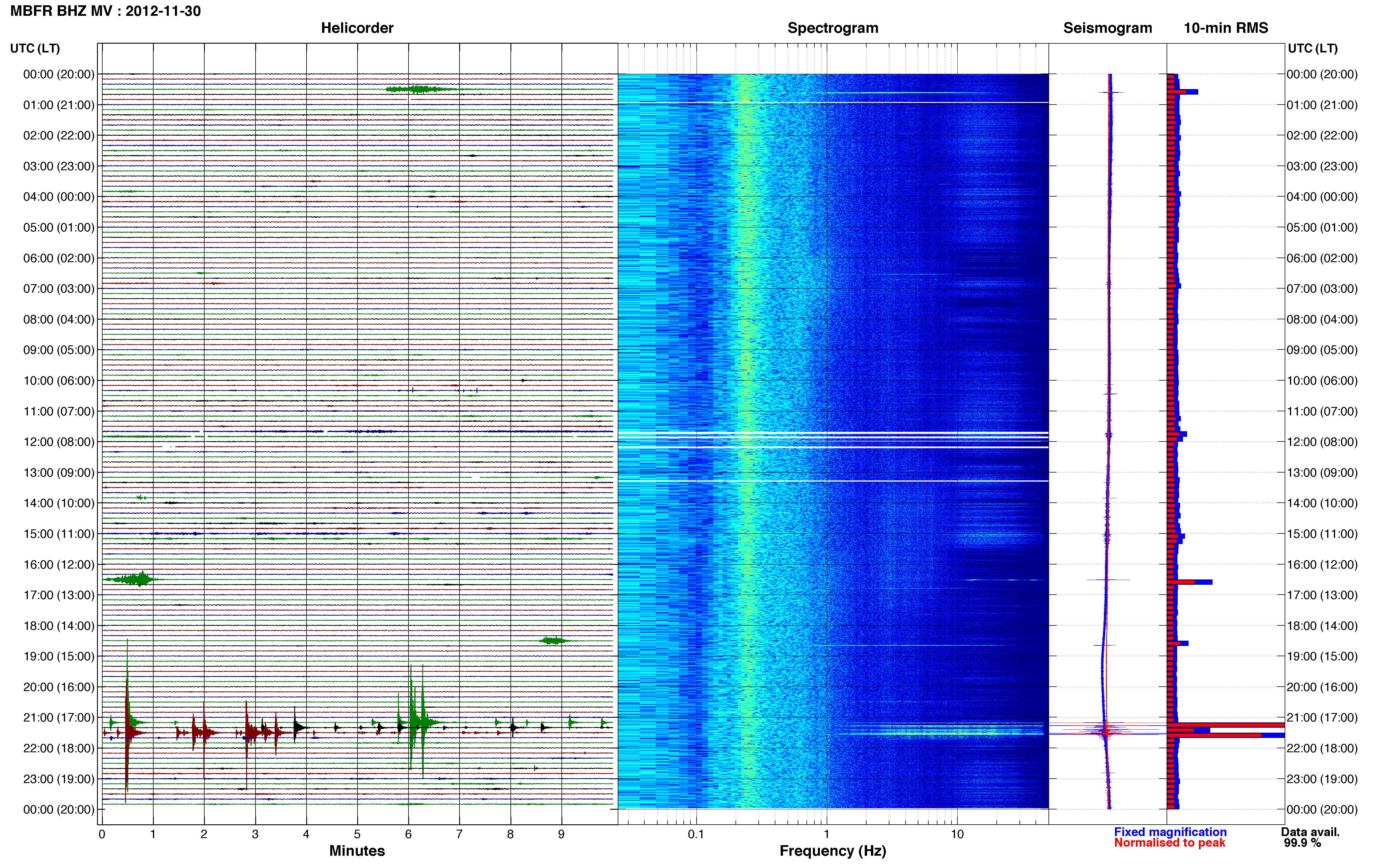
Task: Click the 2 tick on the Minutes axis
Action: pos(204,834)
